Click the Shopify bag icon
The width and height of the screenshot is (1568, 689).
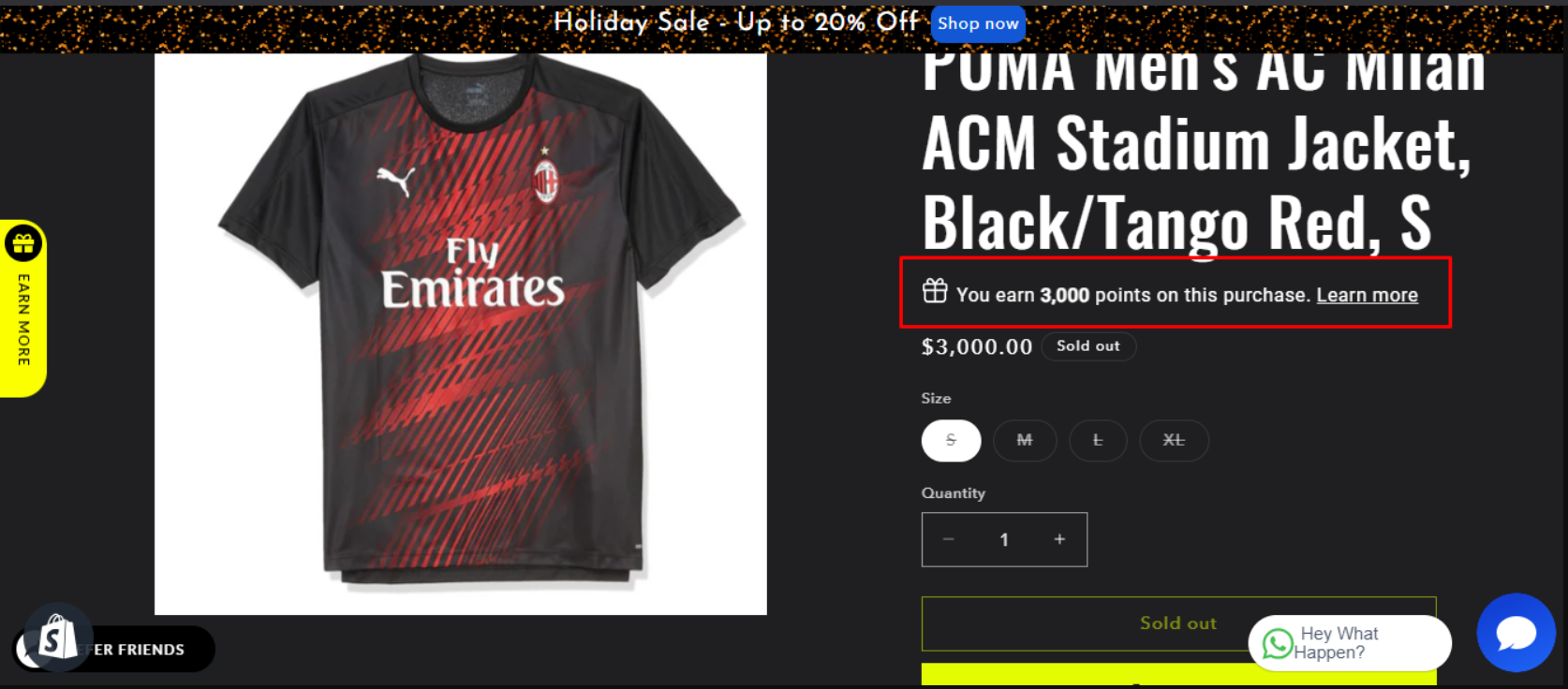pyautogui.click(x=57, y=638)
